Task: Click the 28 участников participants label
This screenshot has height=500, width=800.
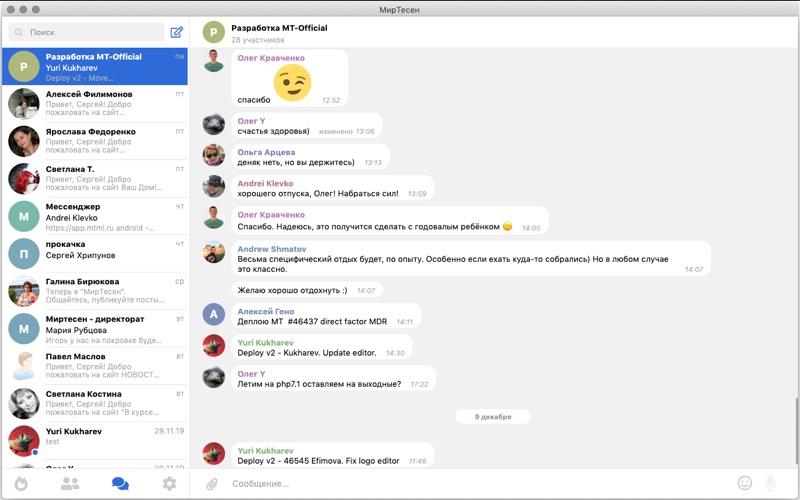Action: tap(258, 40)
